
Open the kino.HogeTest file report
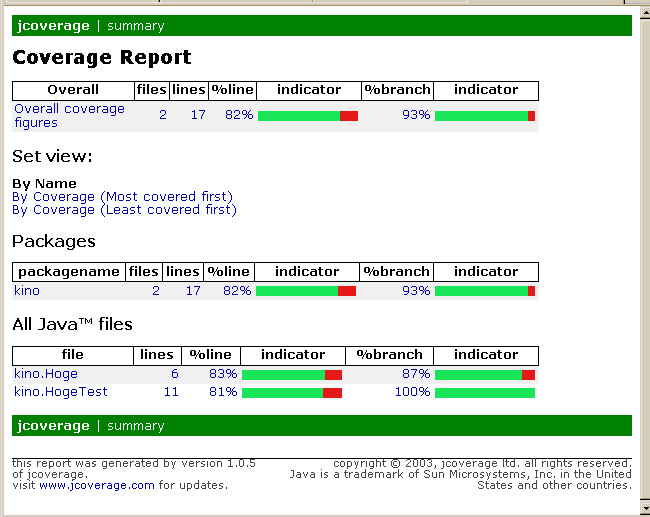tap(60, 392)
